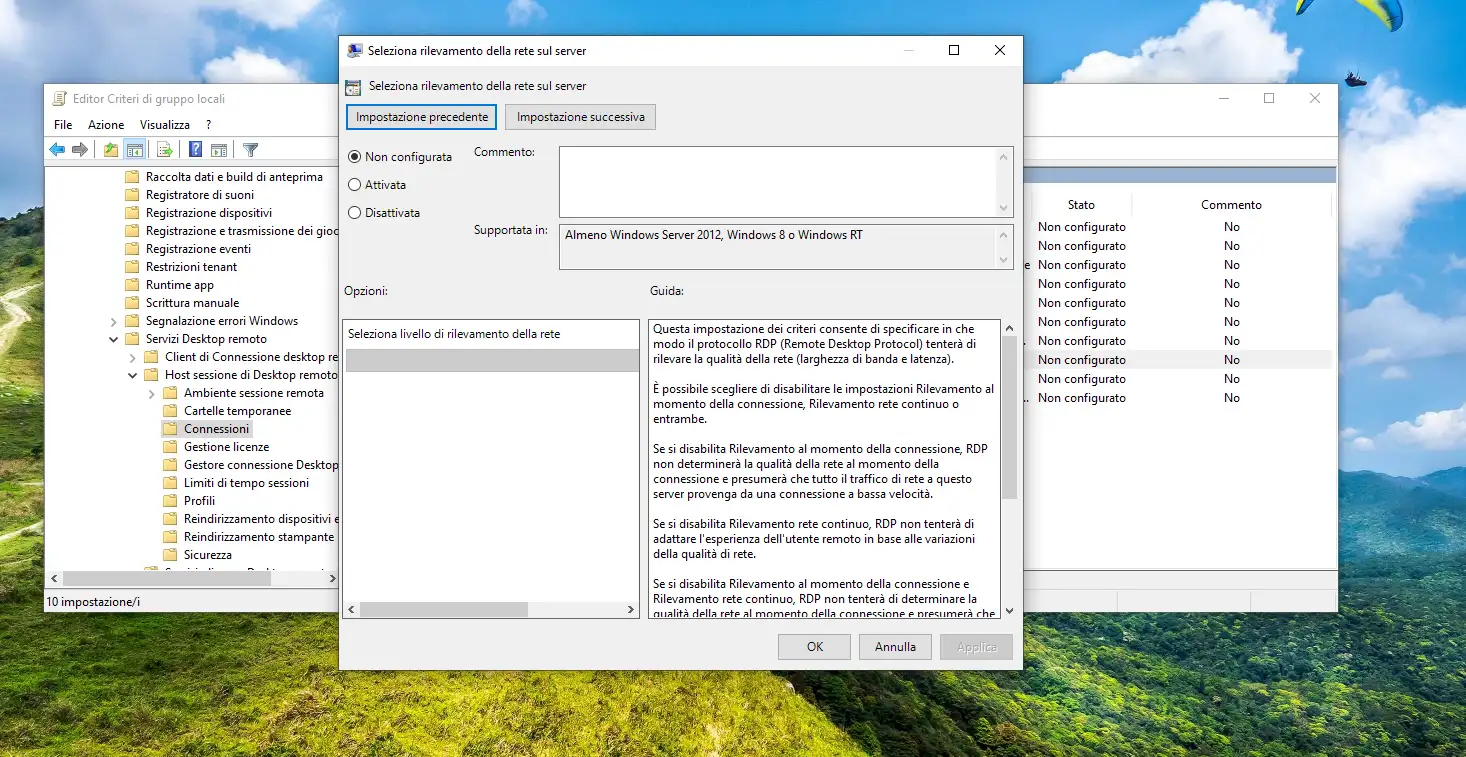The width and height of the screenshot is (1466, 757).
Task: Click inside the 'Commento' text field
Action: coord(777,181)
